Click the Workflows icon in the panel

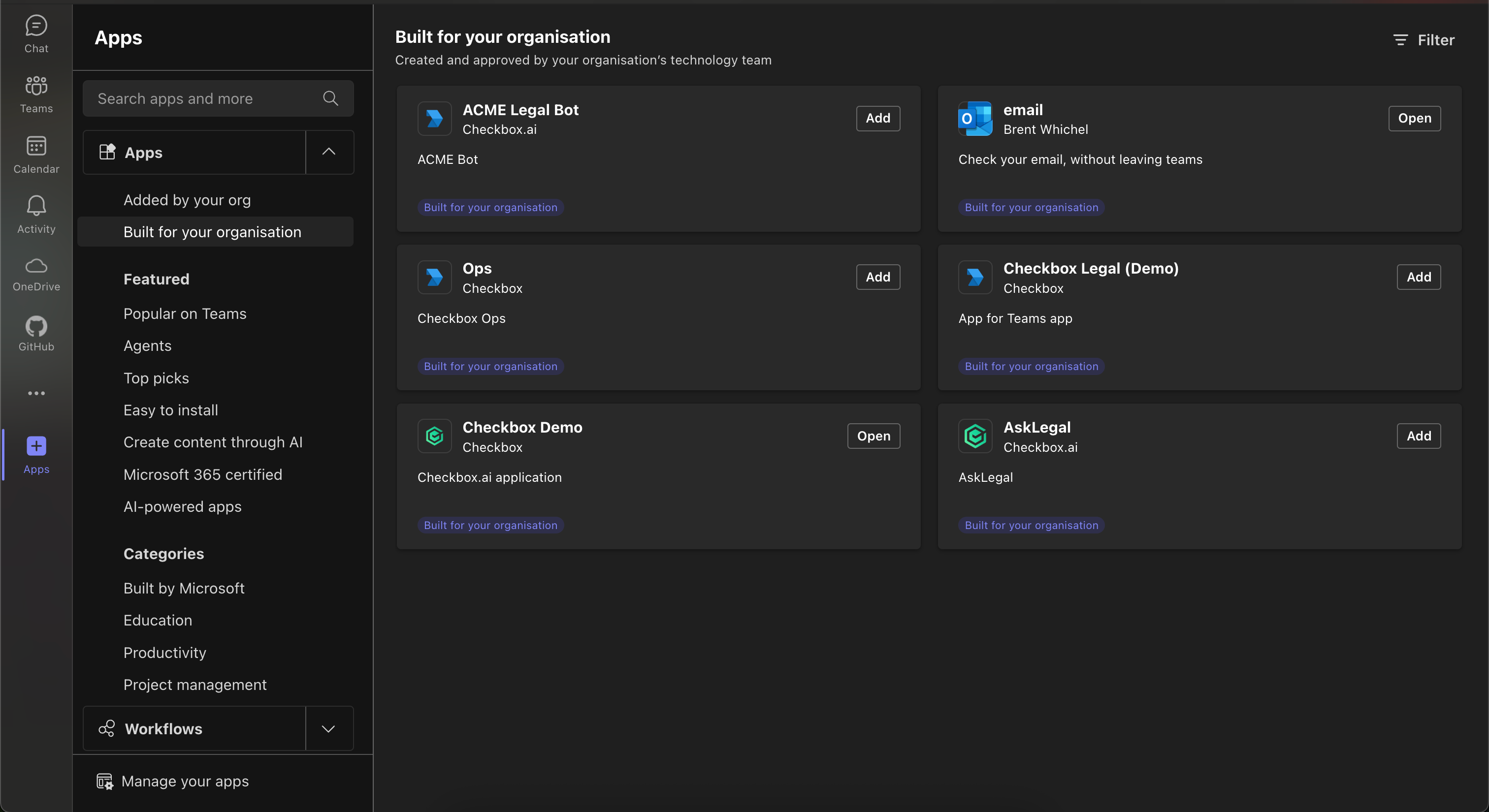[x=106, y=728]
